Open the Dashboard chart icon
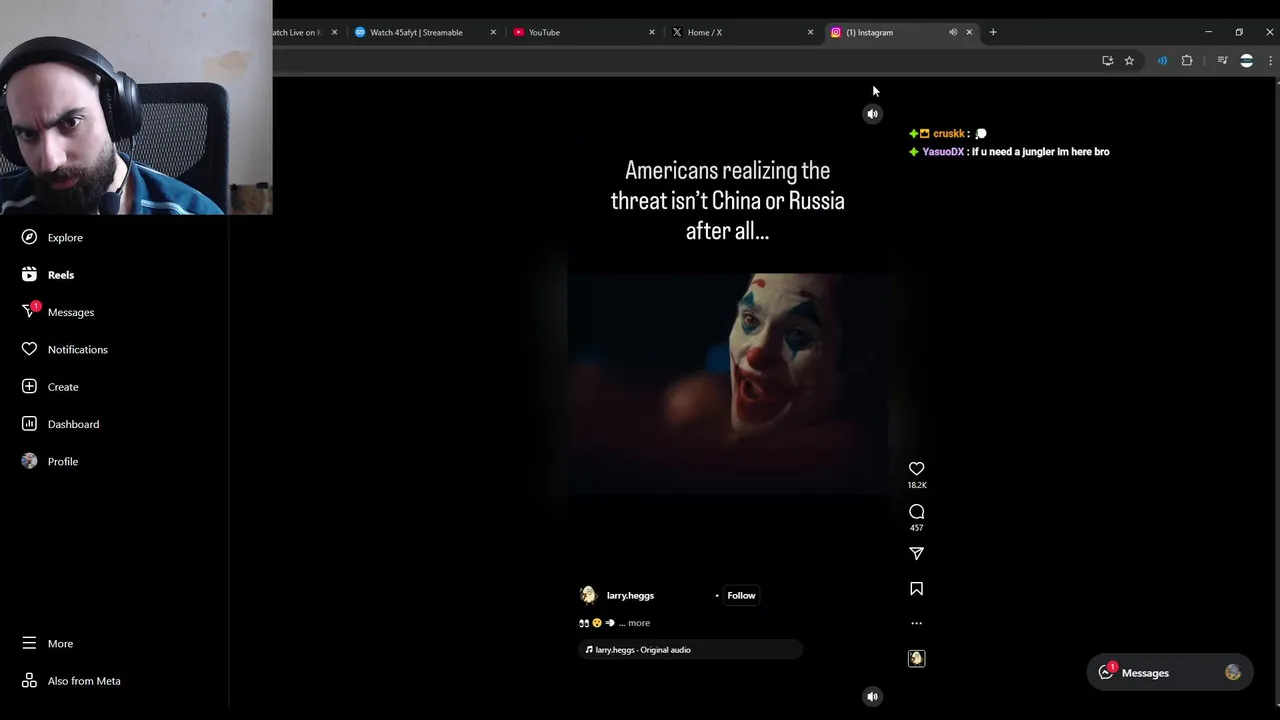1280x720 pixels. pos(29,424)
